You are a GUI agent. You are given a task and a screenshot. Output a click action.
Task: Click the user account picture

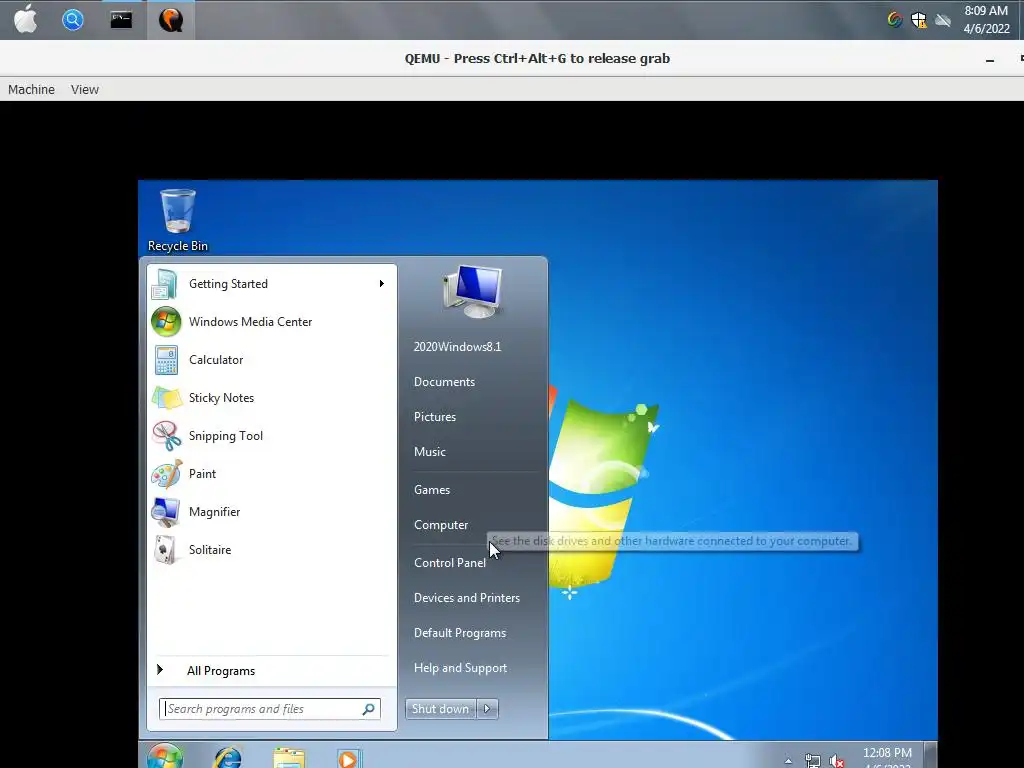473,291
